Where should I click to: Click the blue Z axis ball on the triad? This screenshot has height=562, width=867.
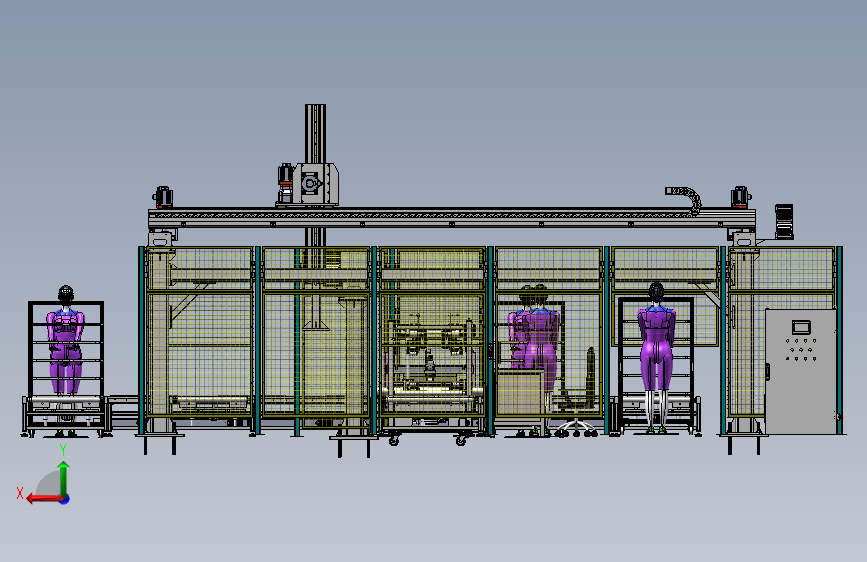click(65, 499)
